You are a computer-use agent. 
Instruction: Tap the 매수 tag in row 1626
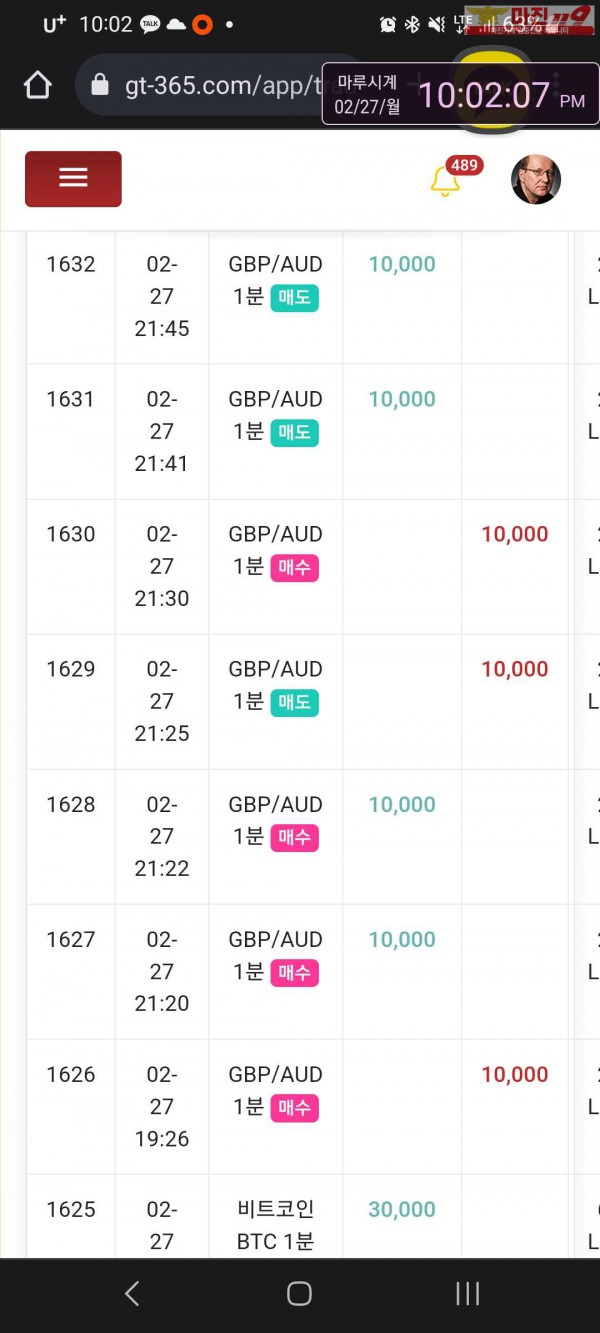294,1107
